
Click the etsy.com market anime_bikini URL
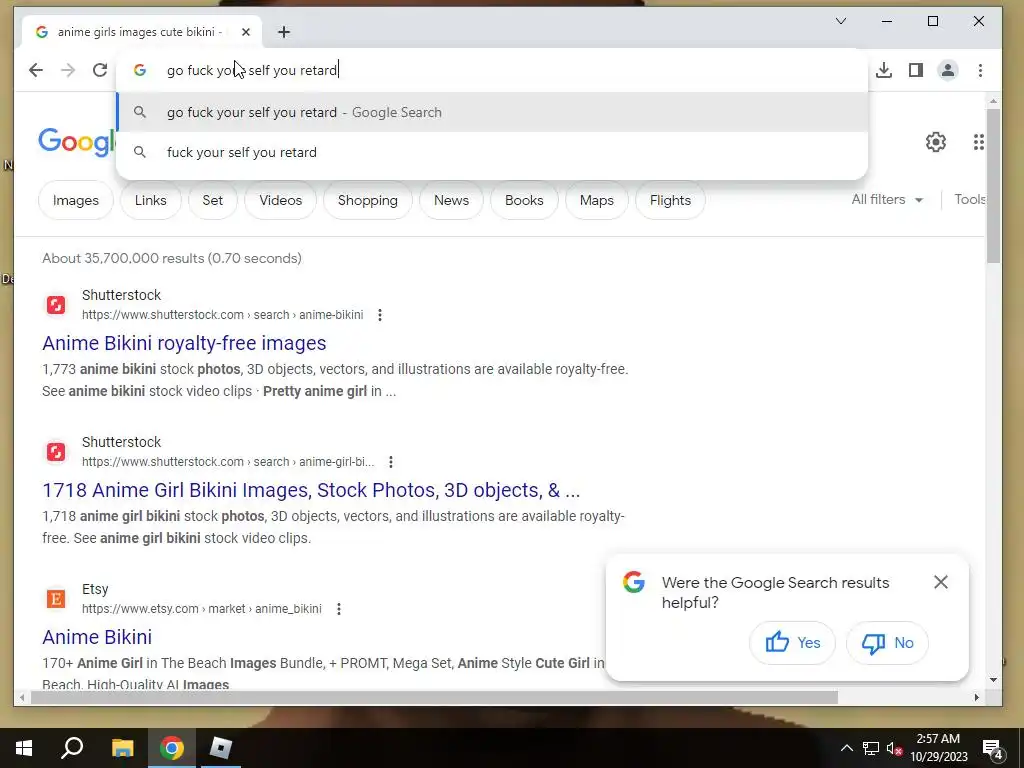(x=202, y=609)
